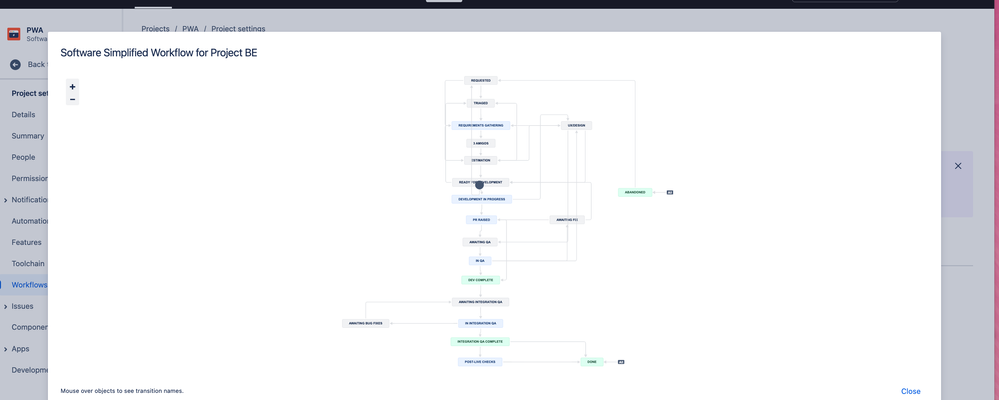Expand the Apps section chevron
This screenshot has height=400, width=999.
tap(6, 349)
